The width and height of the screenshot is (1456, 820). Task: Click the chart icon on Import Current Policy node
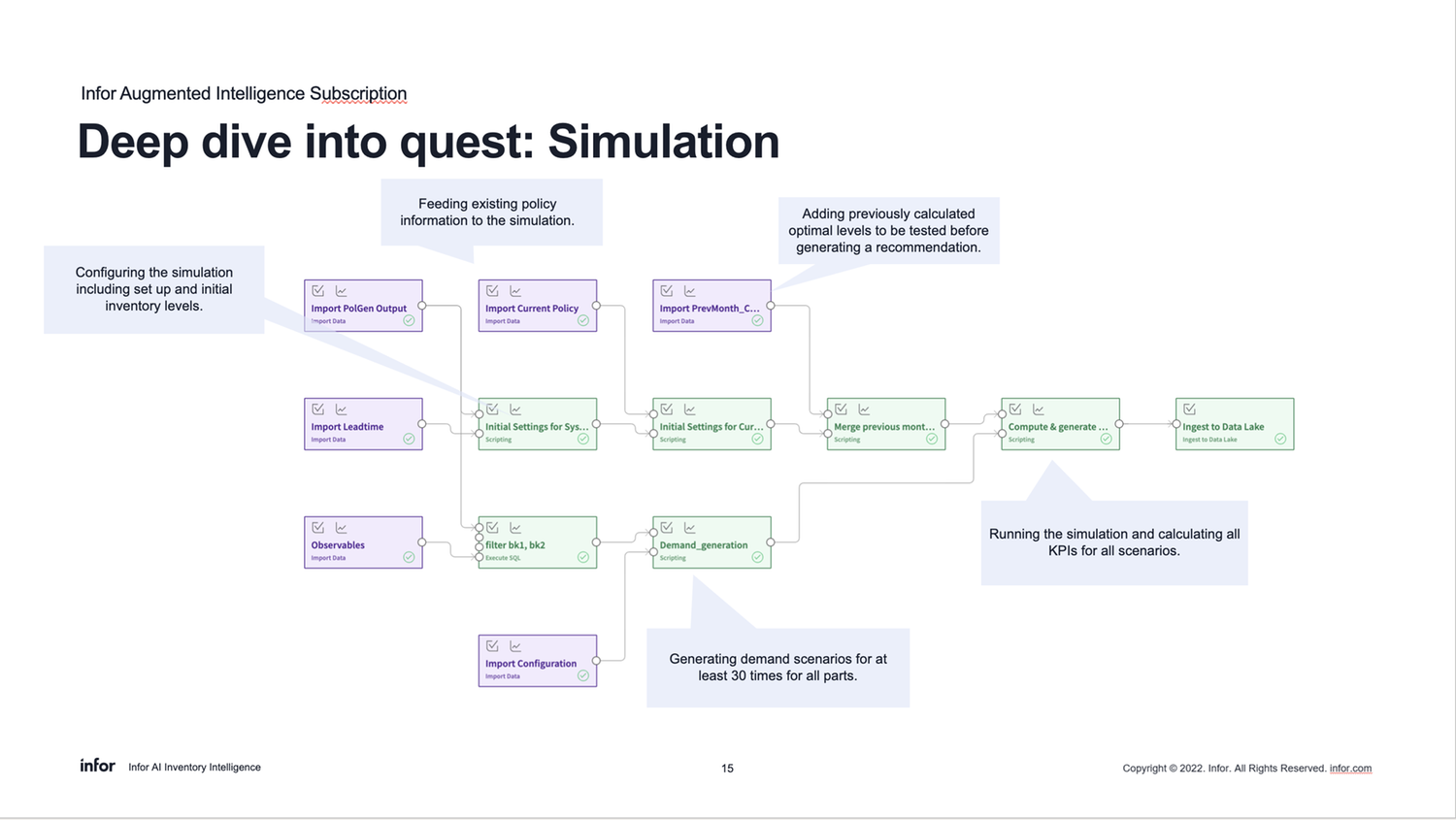[515, 289]
